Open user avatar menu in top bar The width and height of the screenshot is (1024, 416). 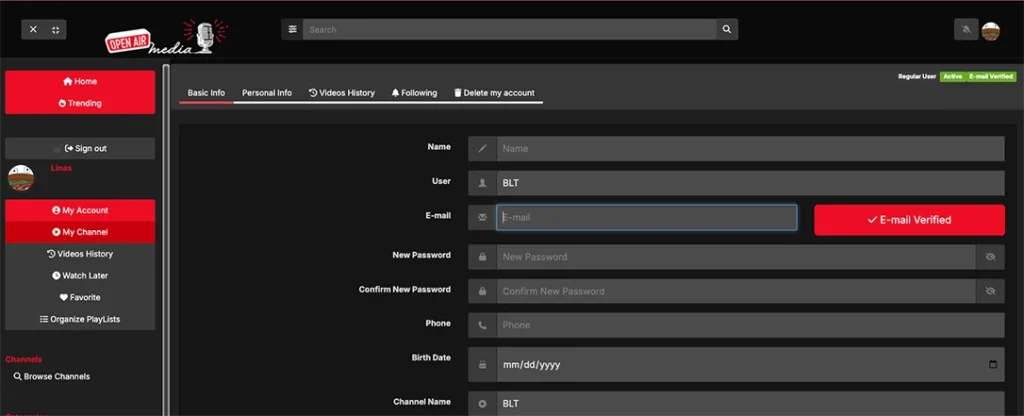tap(990, 30)
